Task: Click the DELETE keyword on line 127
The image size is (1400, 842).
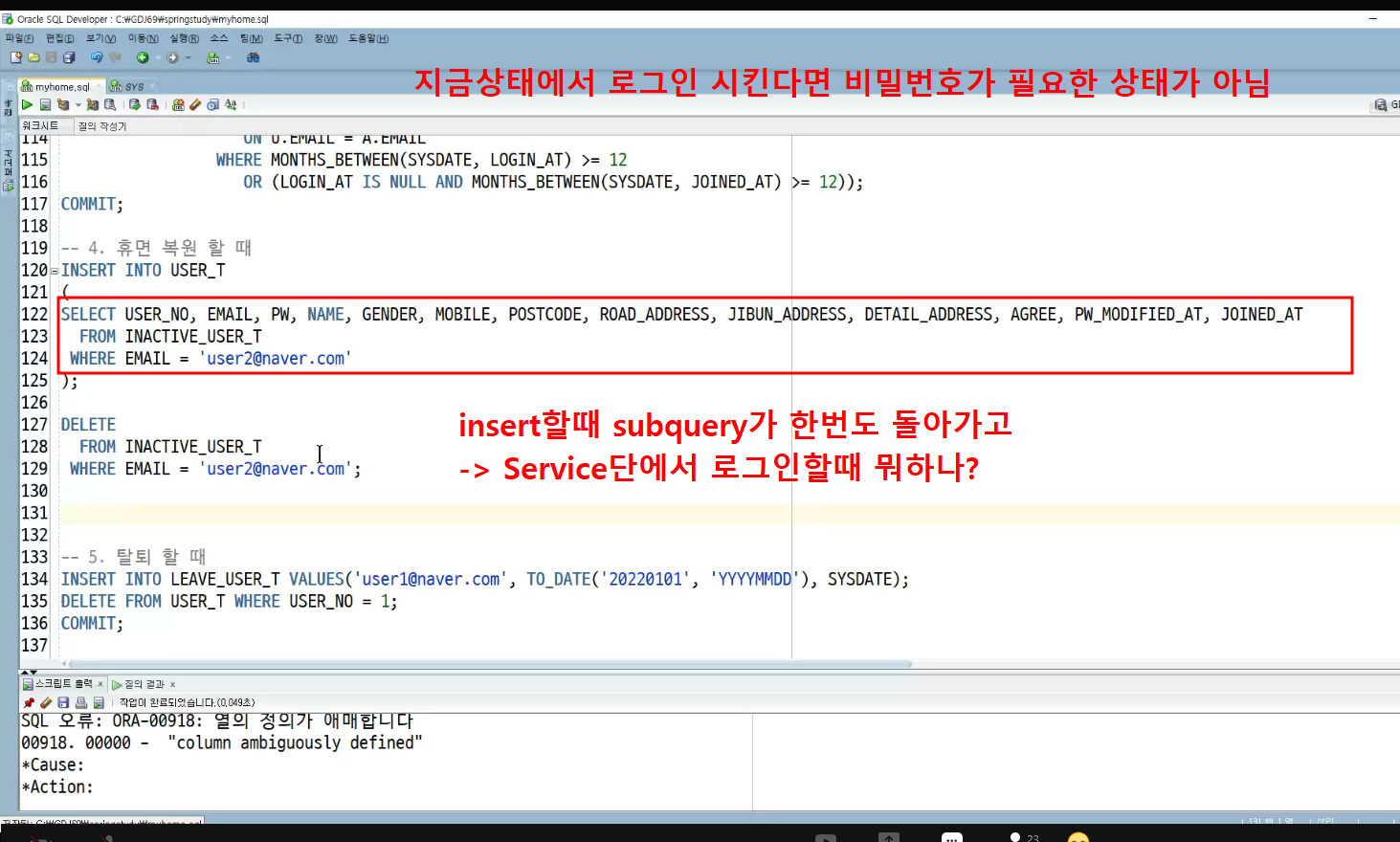Action: 88,425
